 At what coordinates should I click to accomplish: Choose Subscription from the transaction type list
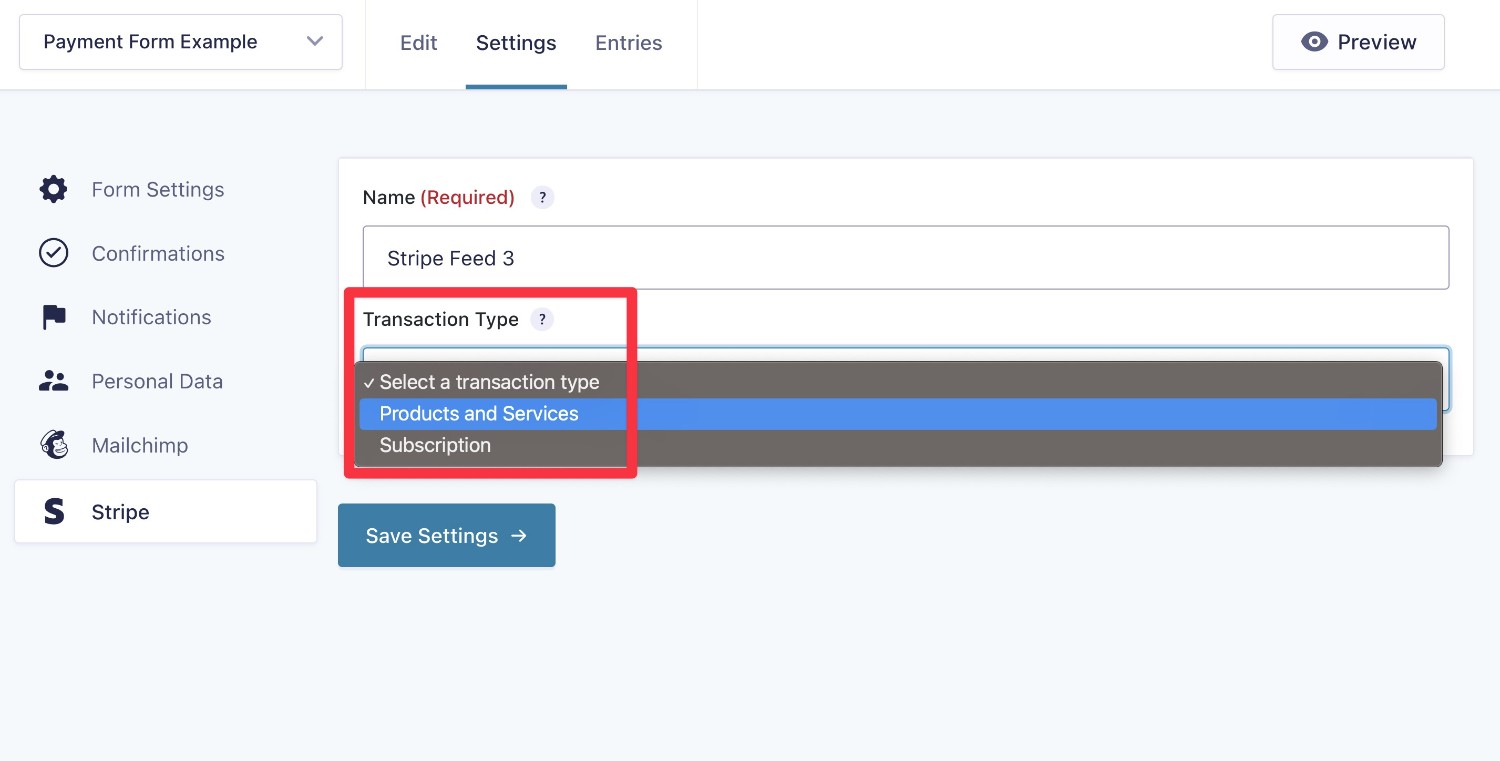435,445
